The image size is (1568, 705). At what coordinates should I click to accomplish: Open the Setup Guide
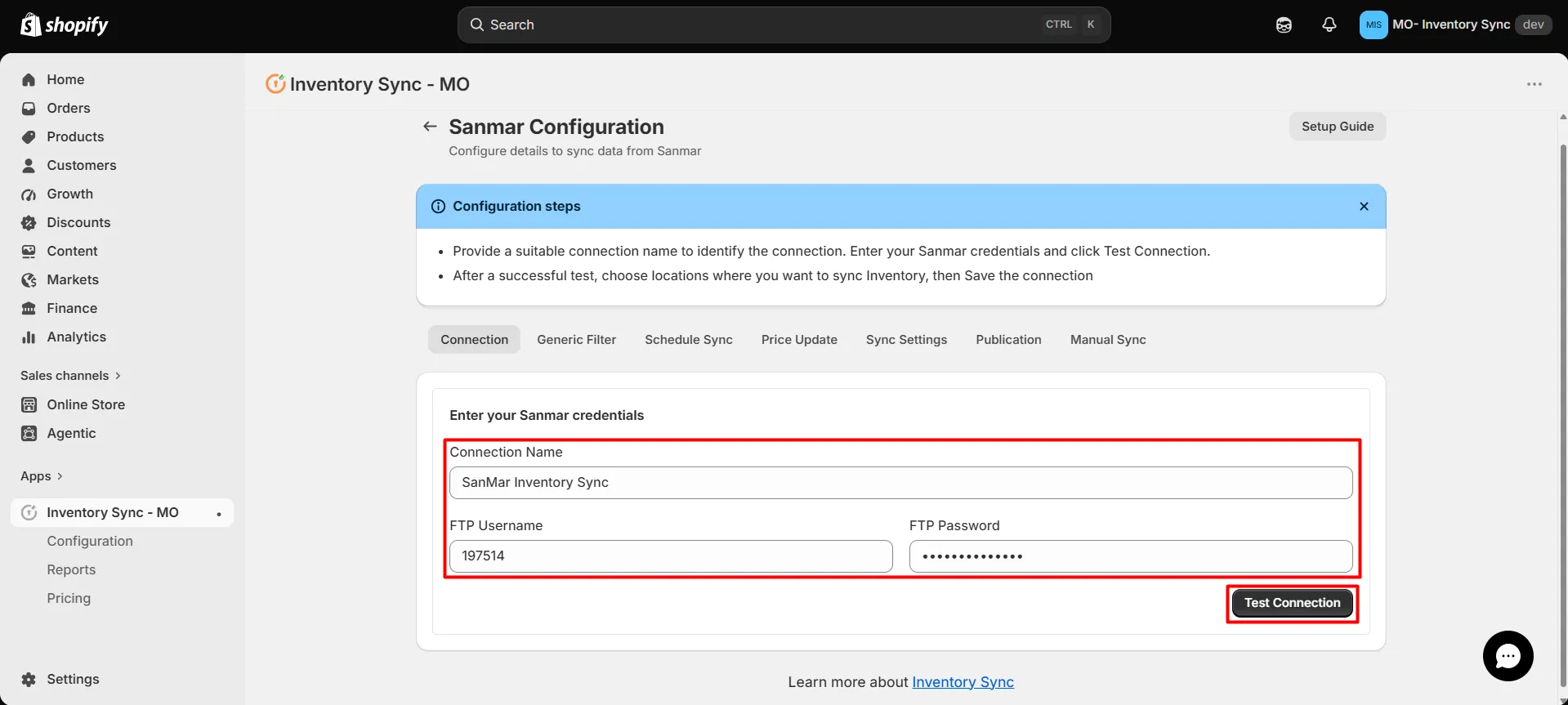tap(1337, 126)
